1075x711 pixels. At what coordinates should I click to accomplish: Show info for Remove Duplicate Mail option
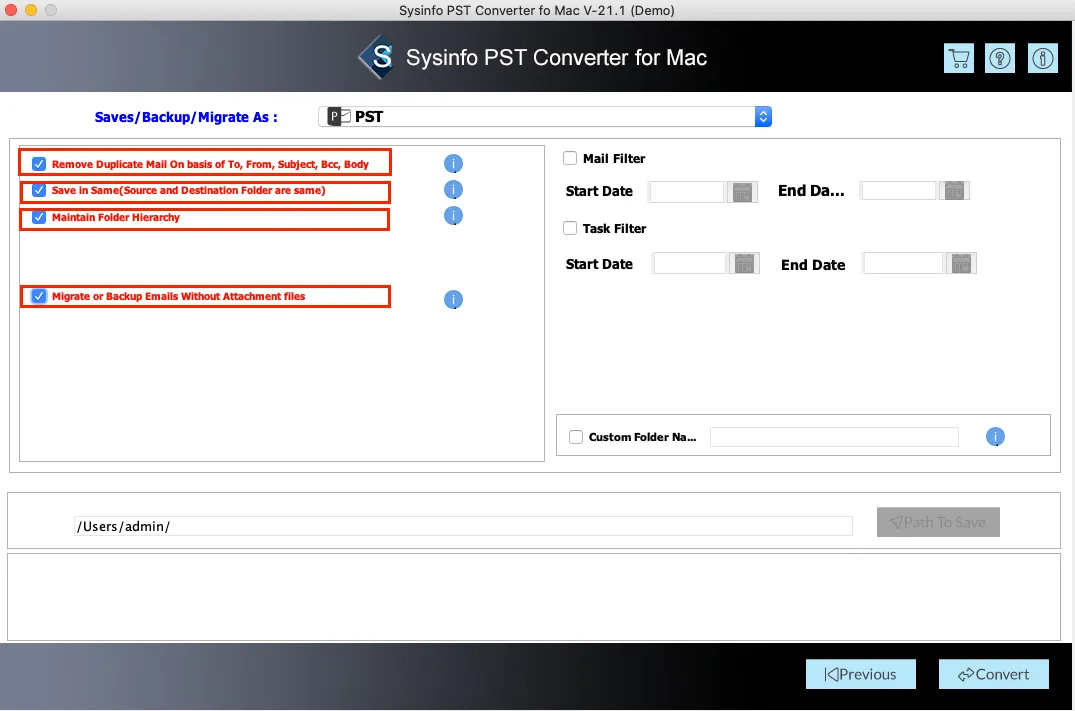coord(453,163)
